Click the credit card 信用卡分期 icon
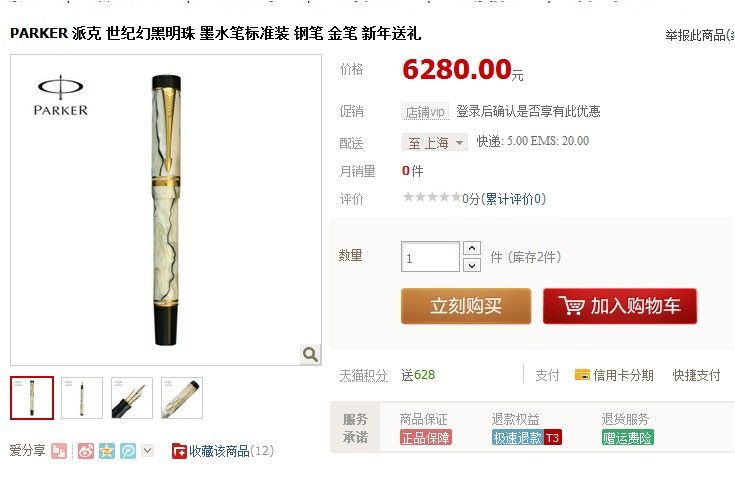This screenshot has width=735, height=486. [x=582, y=375]
